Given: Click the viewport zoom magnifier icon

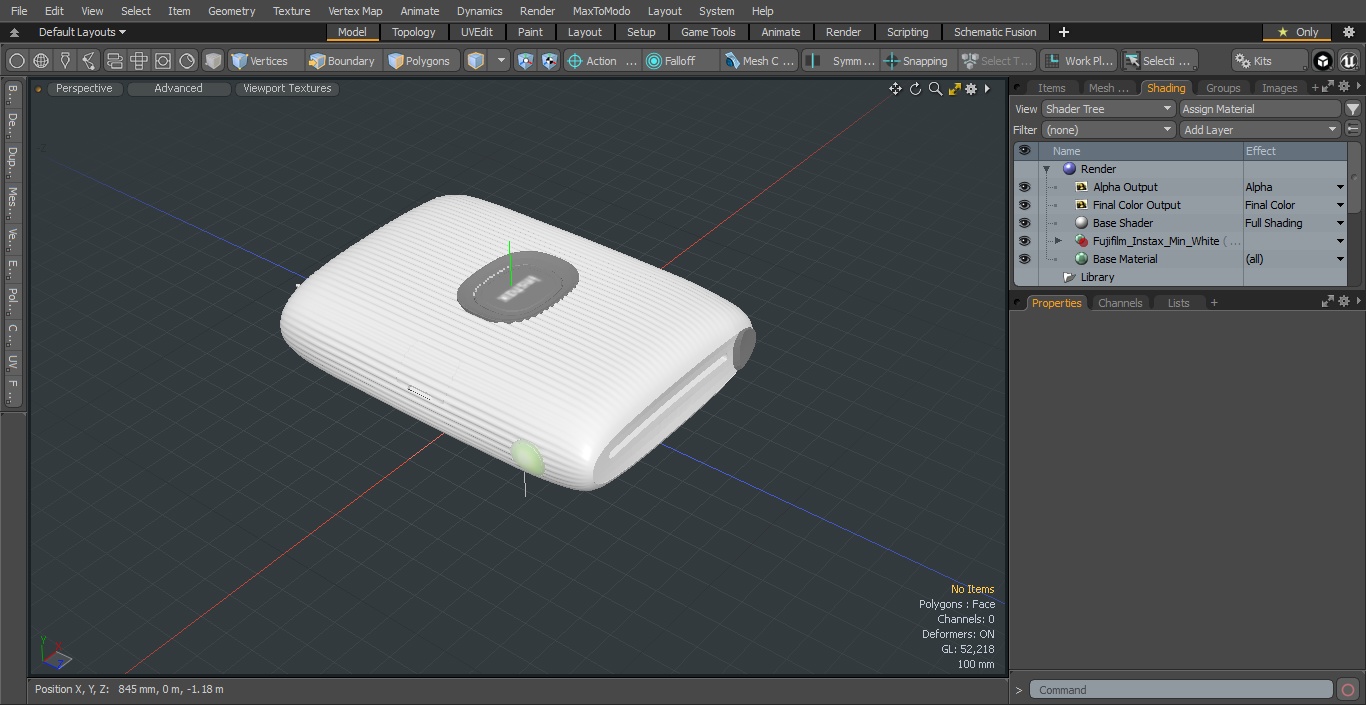Looking at the screenshot, I should coord(935,89).
